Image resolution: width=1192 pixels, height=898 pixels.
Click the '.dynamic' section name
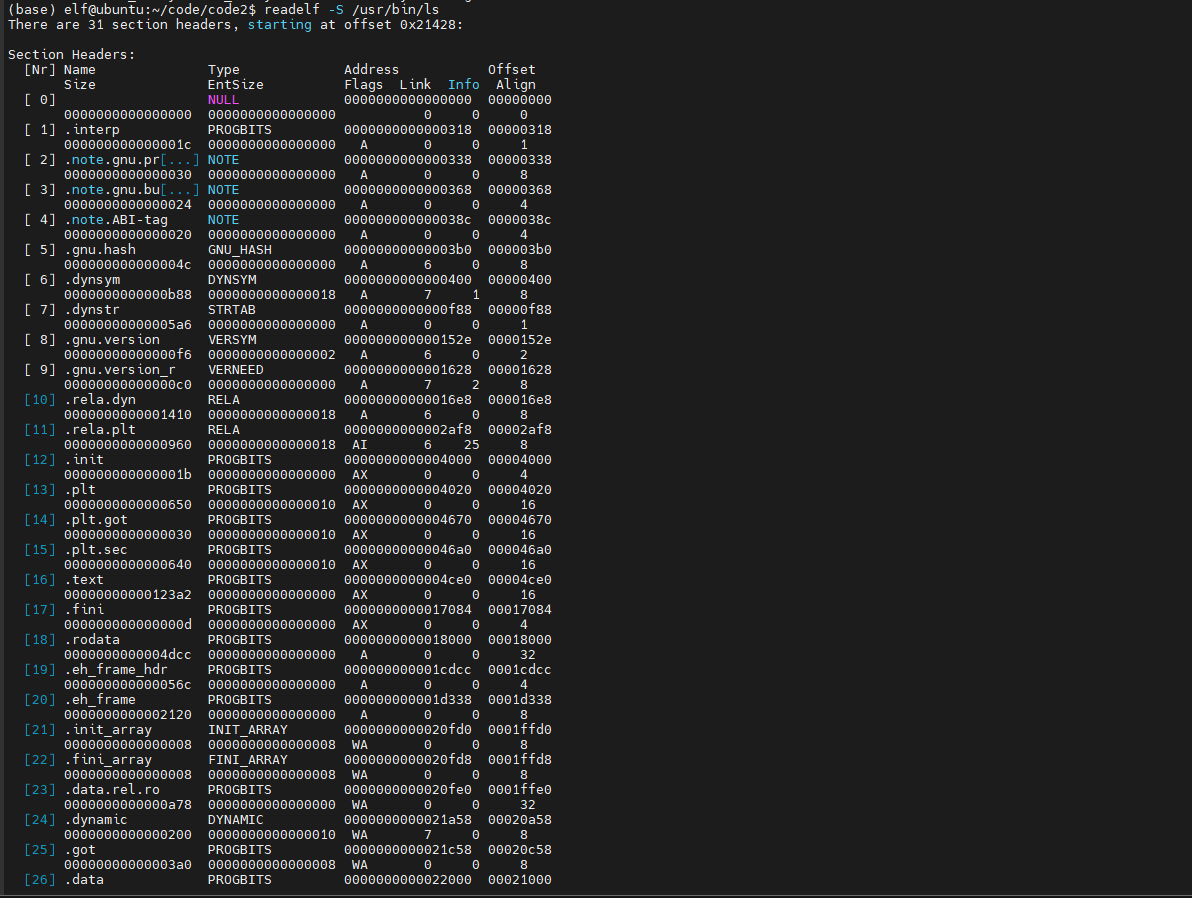coord(96,820)
